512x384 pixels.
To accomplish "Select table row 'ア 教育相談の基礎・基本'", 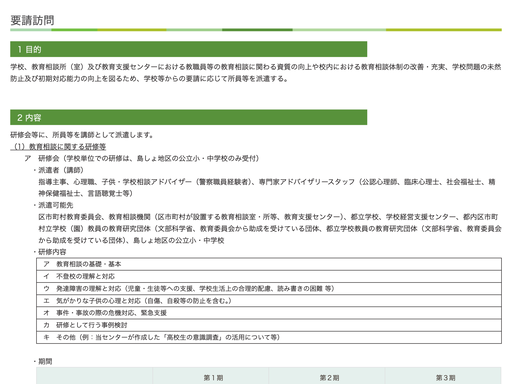I will 269,264.
